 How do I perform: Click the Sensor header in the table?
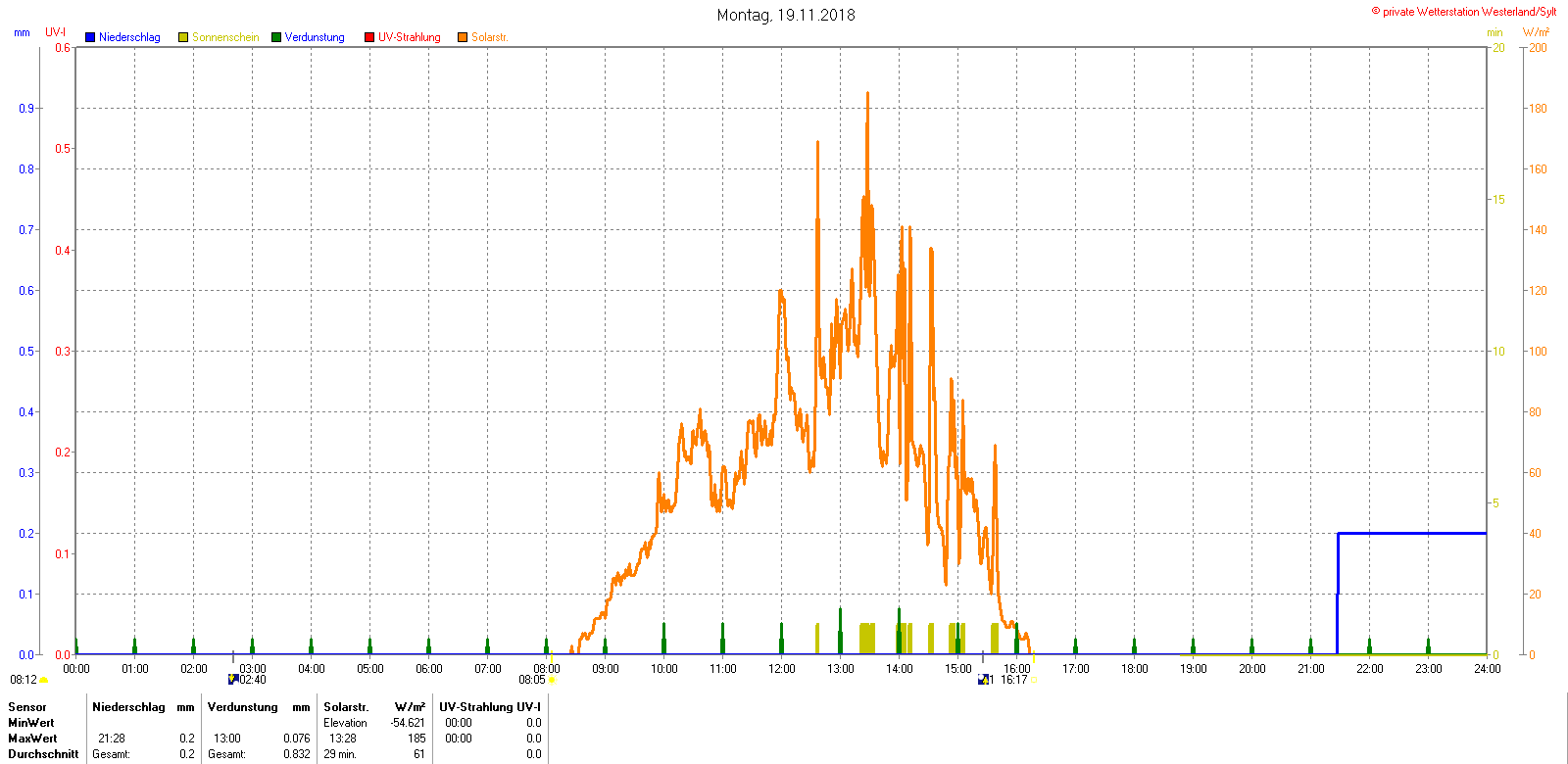pyautogui.click(x=27, y=707)
